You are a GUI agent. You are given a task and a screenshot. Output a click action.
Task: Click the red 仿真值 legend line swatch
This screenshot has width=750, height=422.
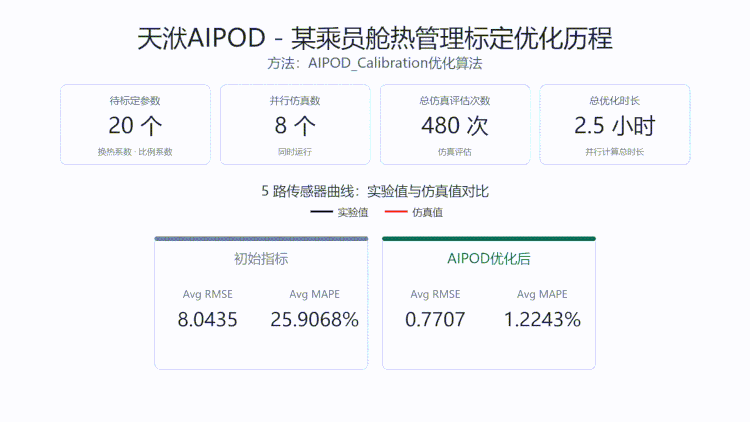point(396,212)
